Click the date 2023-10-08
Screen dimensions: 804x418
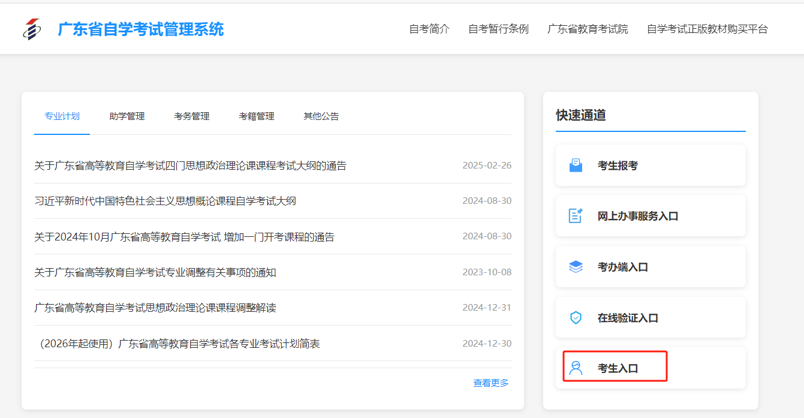[487, 272]
